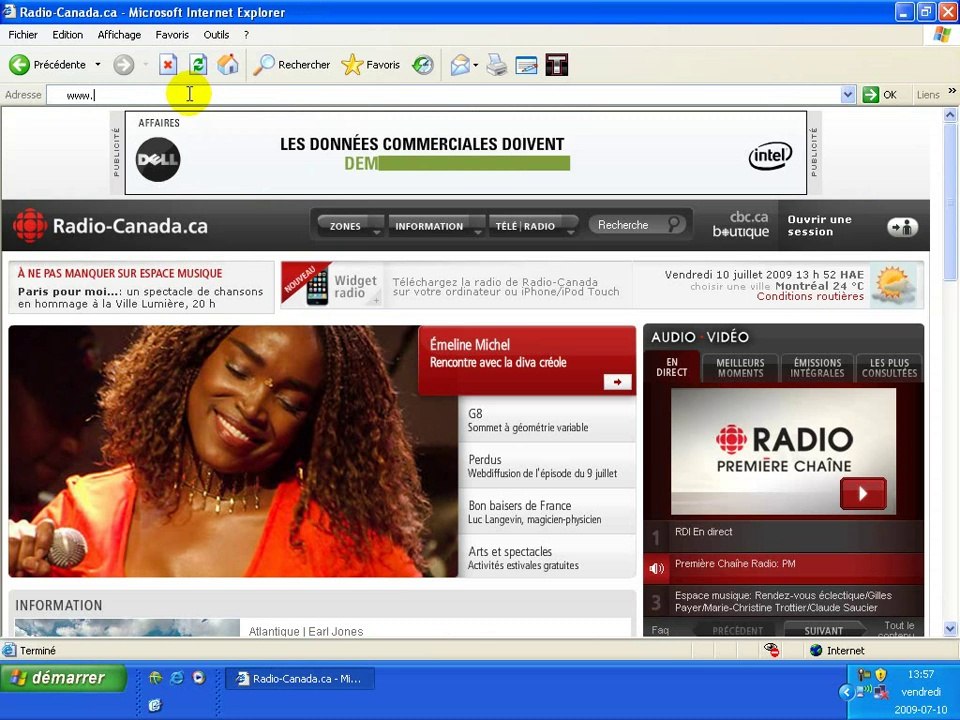The image size is (960, 720).
Task: Open the G8 Sommet à géométrie variable story
Action: click(x=547, y=419)
